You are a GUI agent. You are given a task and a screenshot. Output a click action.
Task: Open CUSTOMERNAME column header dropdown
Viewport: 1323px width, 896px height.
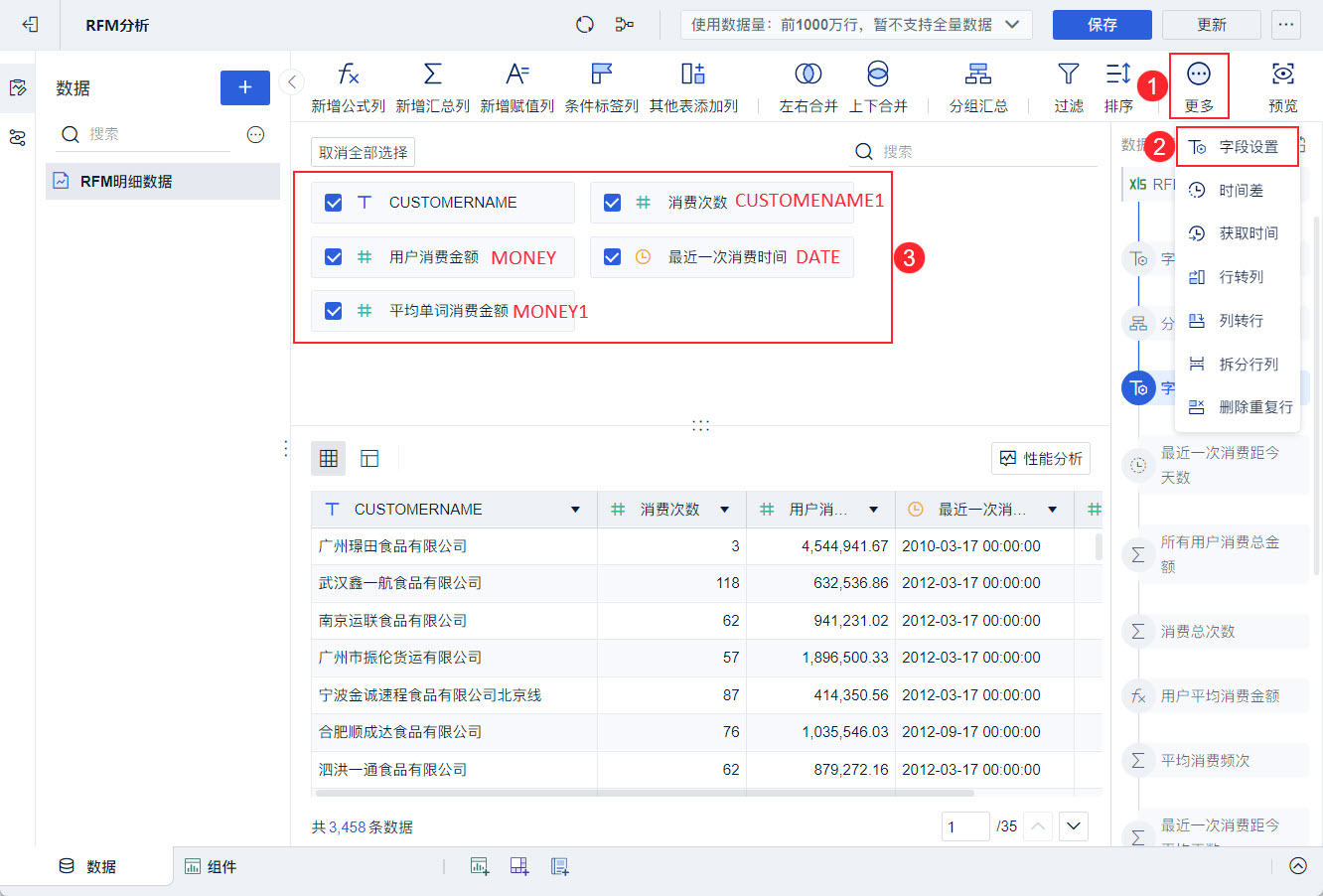[x=575, y=510]
